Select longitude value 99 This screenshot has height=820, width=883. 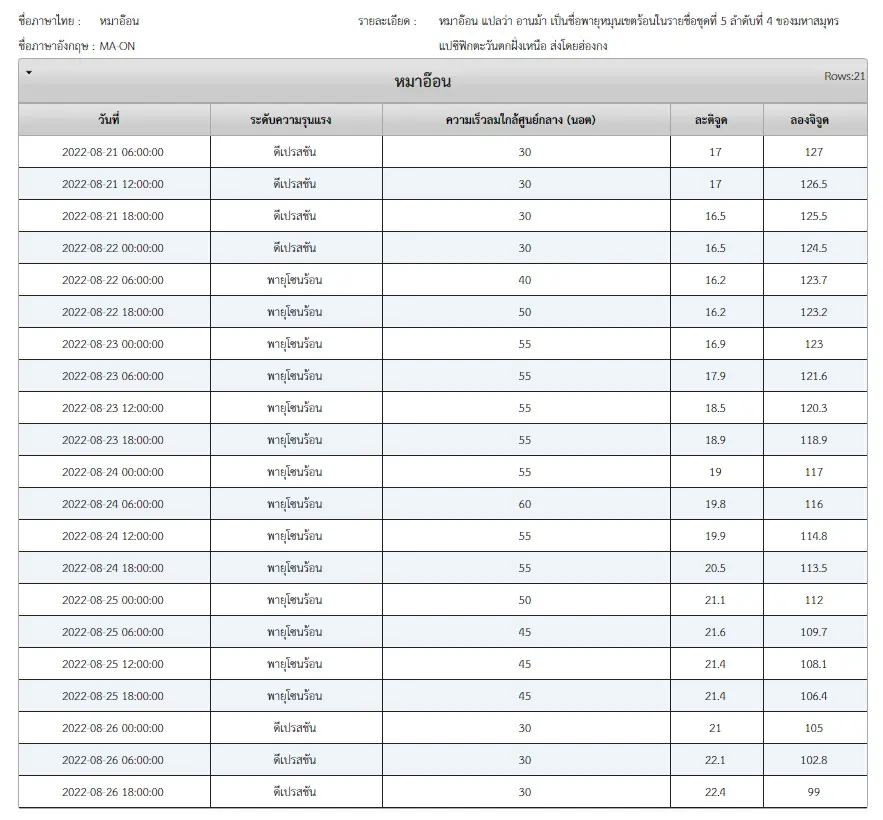click(814, 792)
